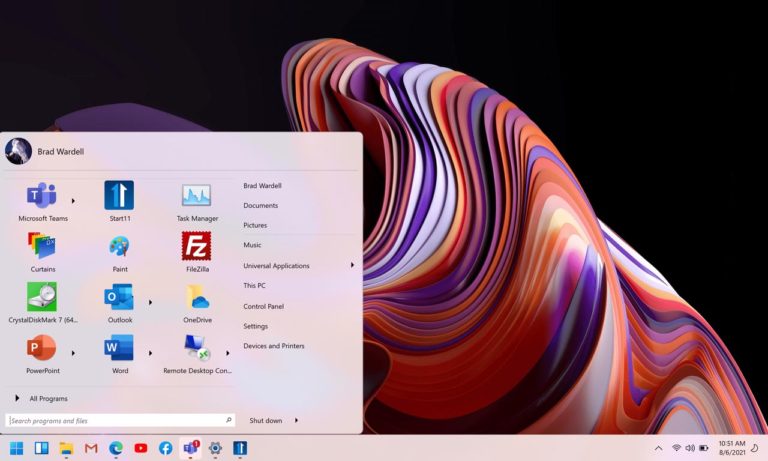Open Facebook taskbar icon

[x=166, y=448]
